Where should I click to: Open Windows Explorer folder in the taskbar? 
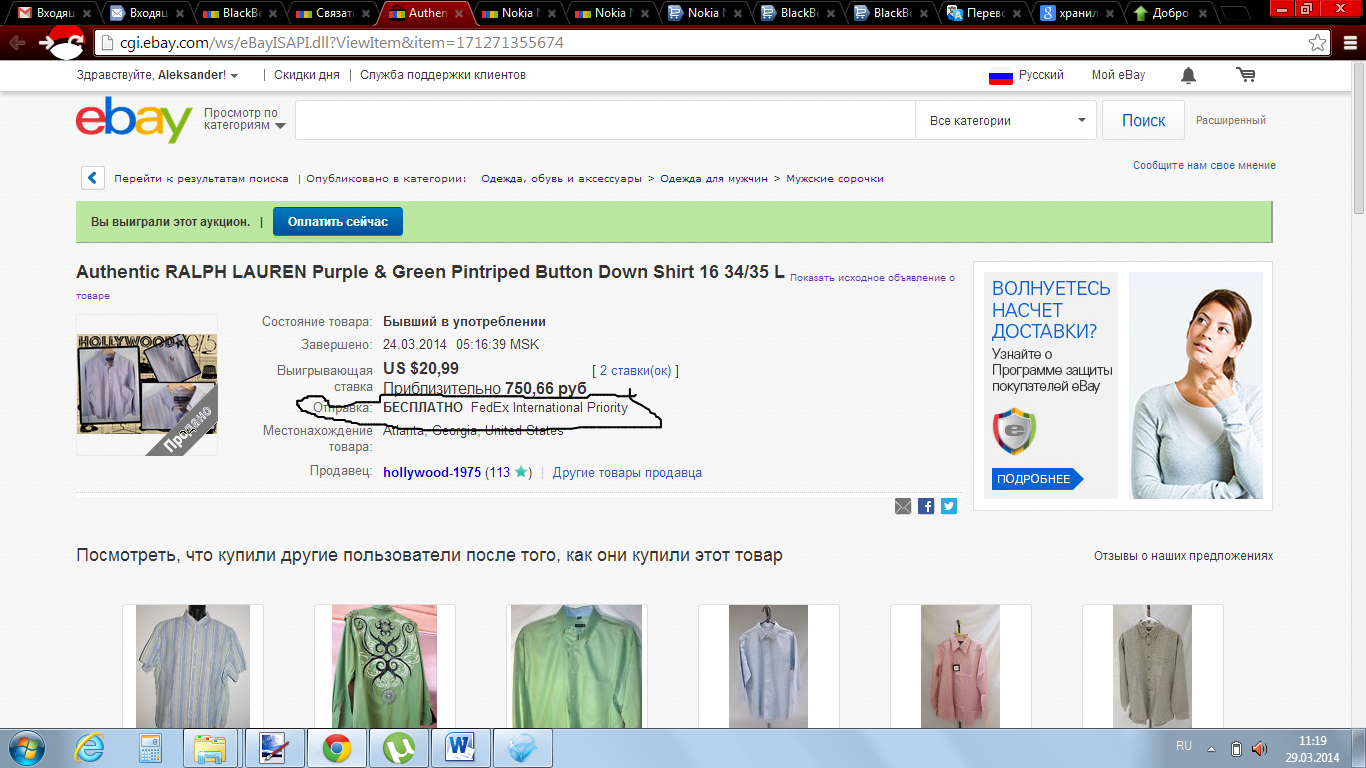pyautogui.click(x=210, y=747)
